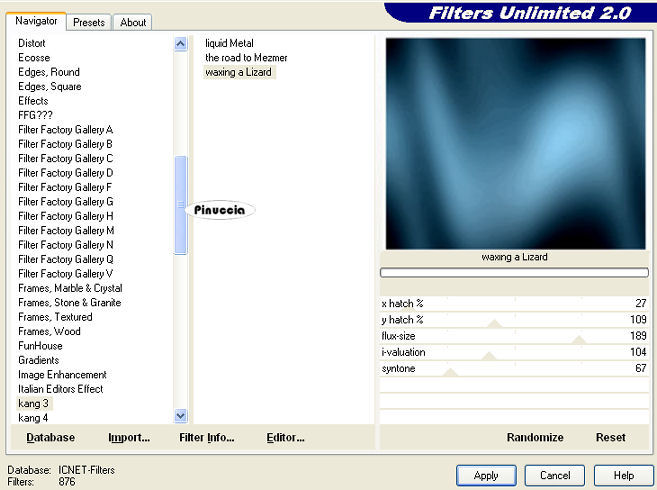Select the FFG??? category
The height and width of the screenshot is (490, 657).
point(36,115)
